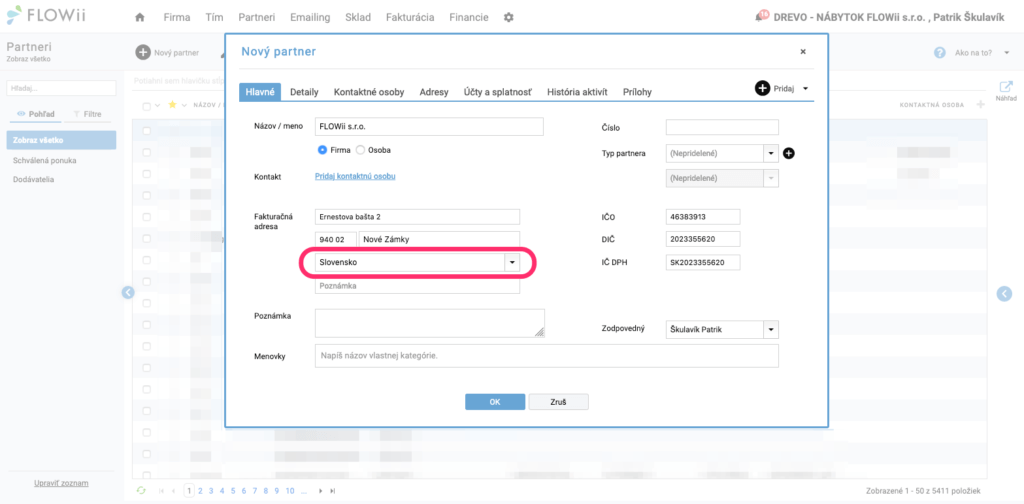This screenshot has height=504, width=1024.
Task: Click the street address field Ernestova bašta 2
Action: point(417,217)
